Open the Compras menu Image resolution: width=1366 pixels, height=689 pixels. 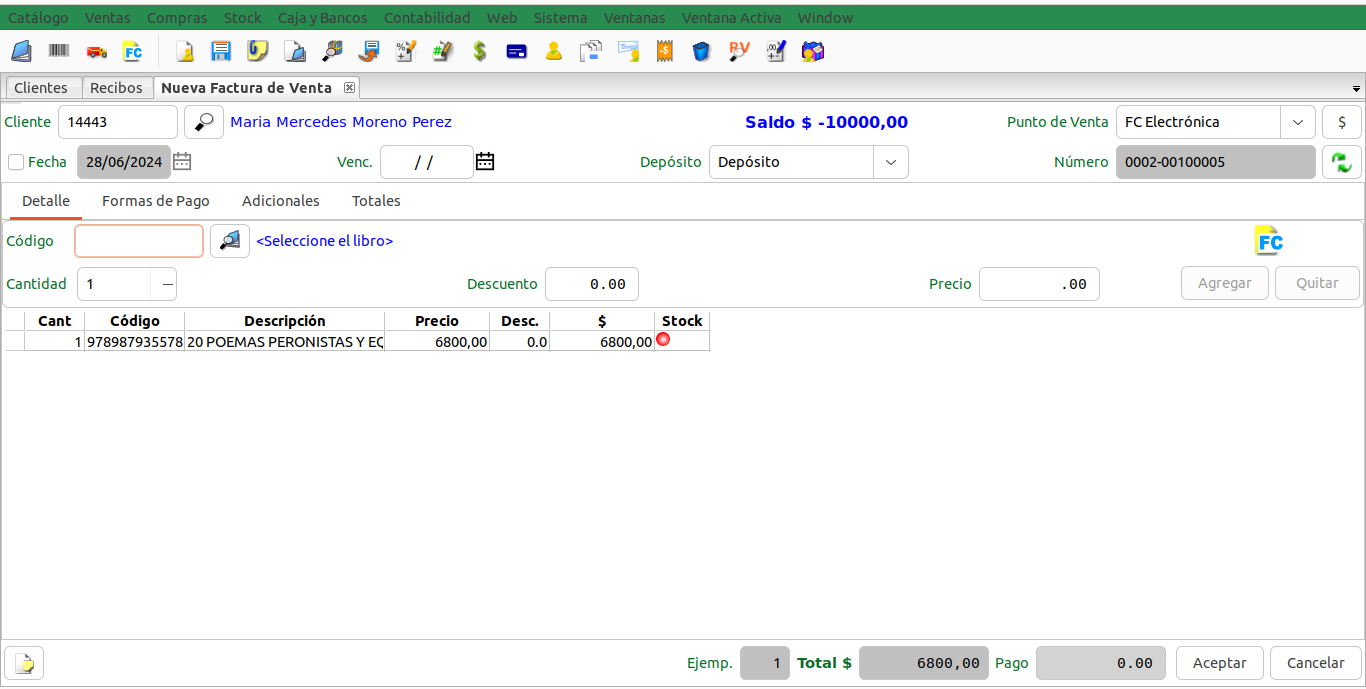tap(177, 18)
